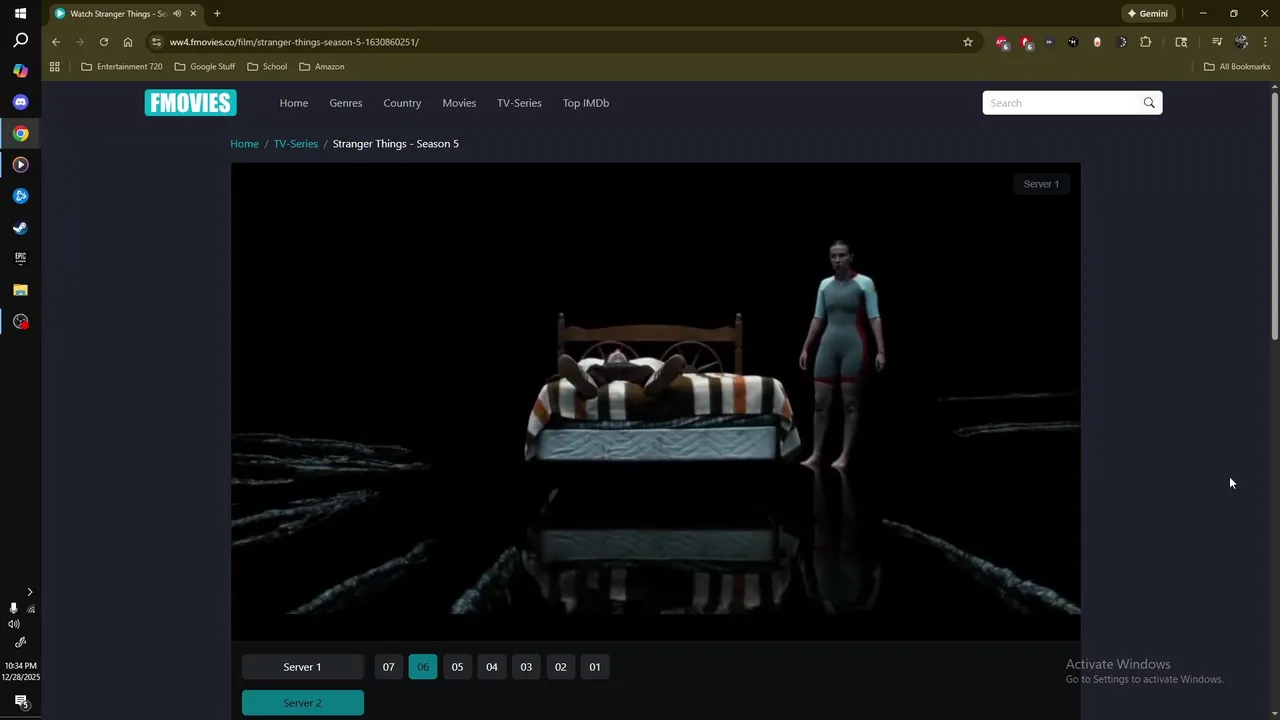Screen dimensions: 1280x720
Task: Select episode 07
Action: 389,667
